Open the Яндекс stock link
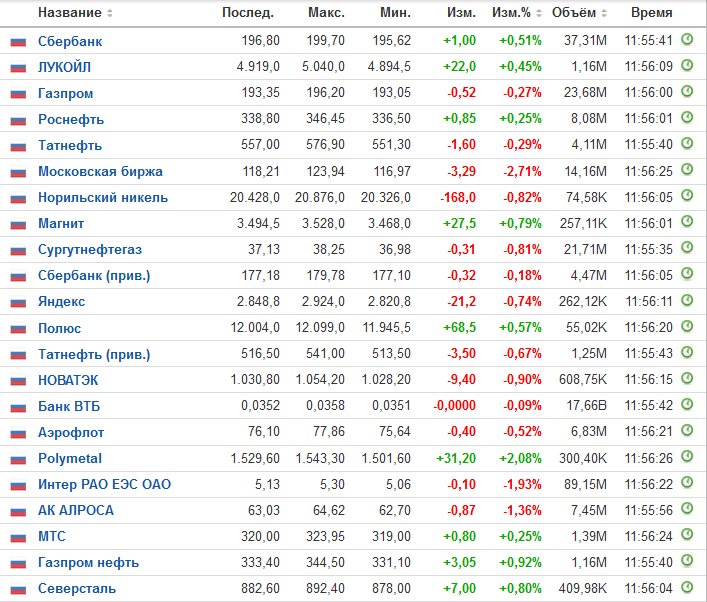Screen dimensions: 707x602 pos(61,302)
